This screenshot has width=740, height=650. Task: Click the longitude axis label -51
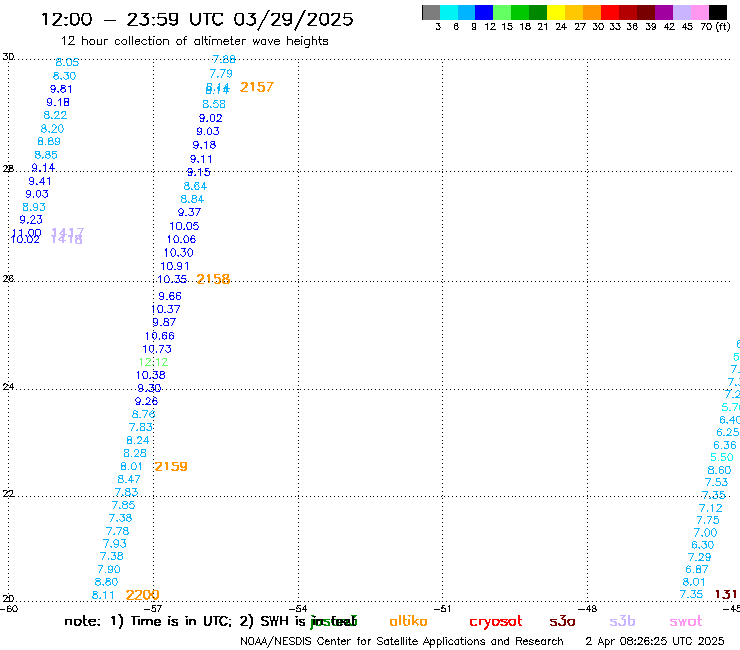coord(443,608)
